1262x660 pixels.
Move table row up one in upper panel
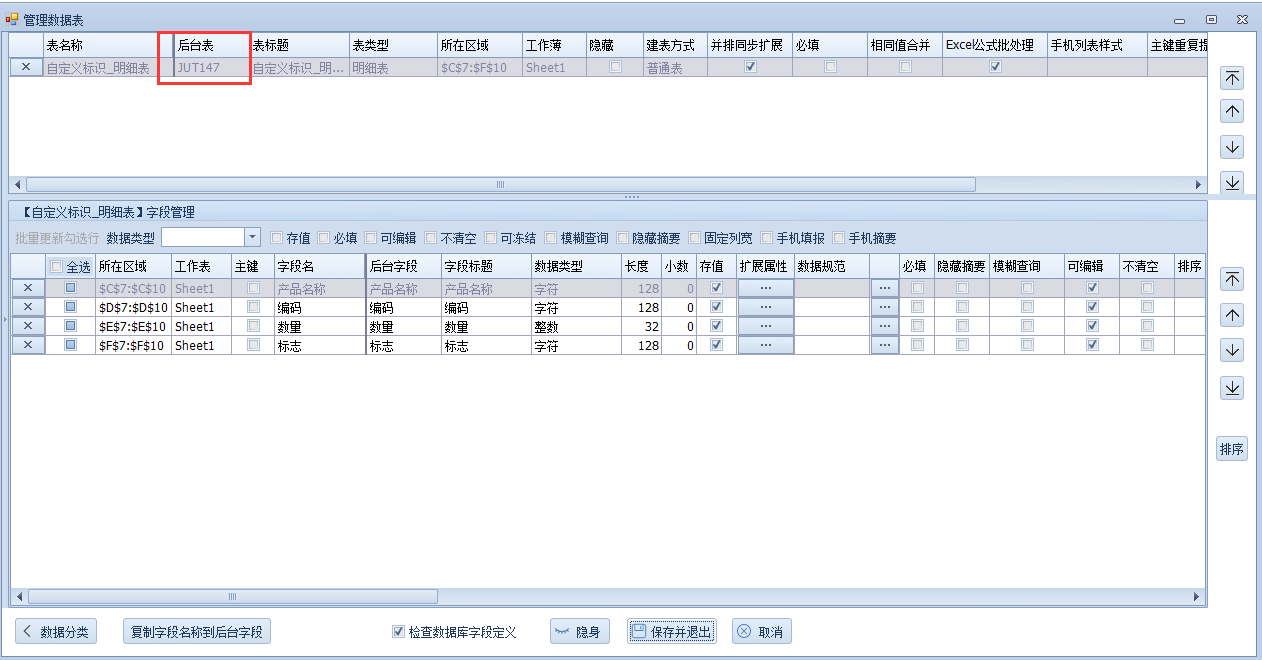point(1232,112)
